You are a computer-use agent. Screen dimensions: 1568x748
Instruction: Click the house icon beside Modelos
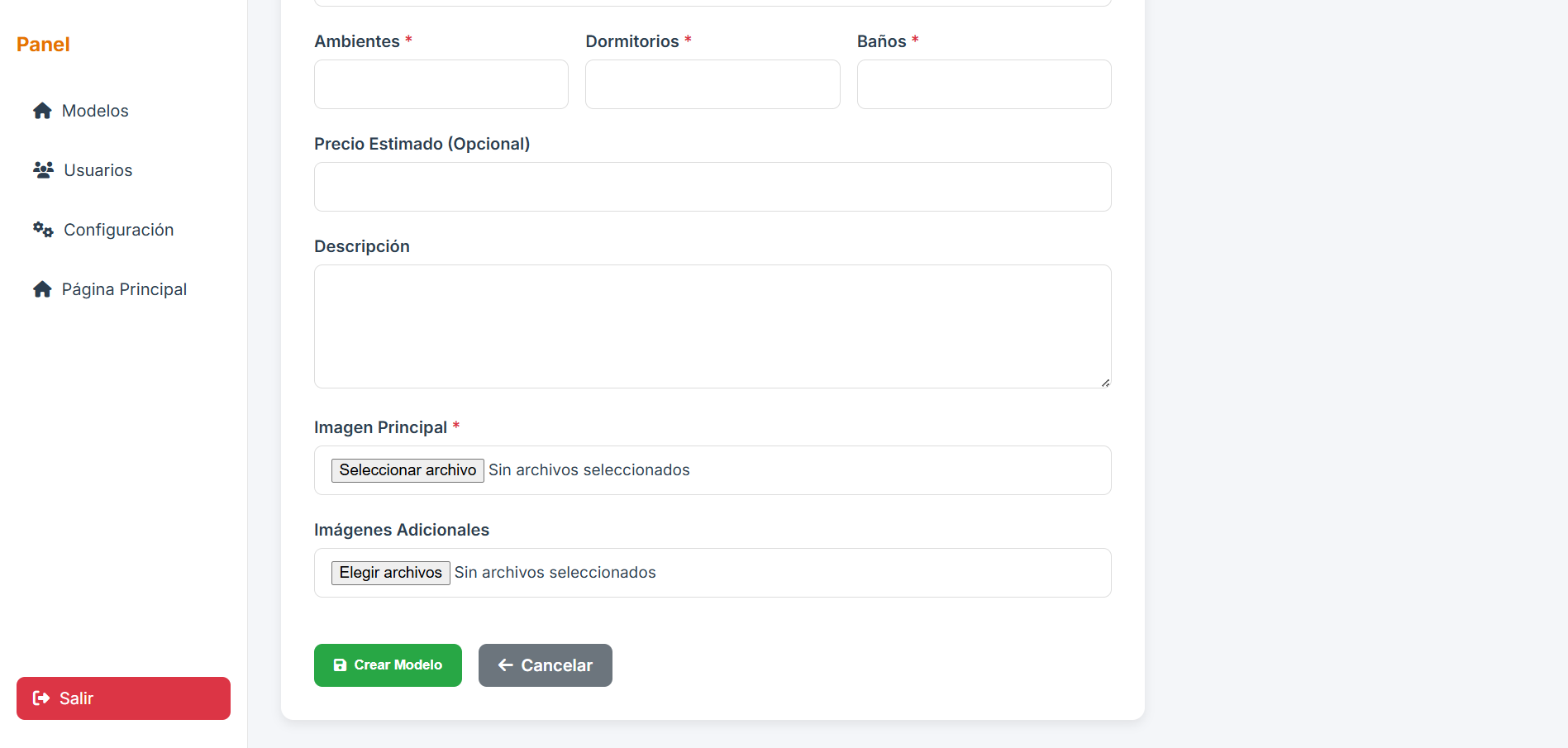coord(42,111)
